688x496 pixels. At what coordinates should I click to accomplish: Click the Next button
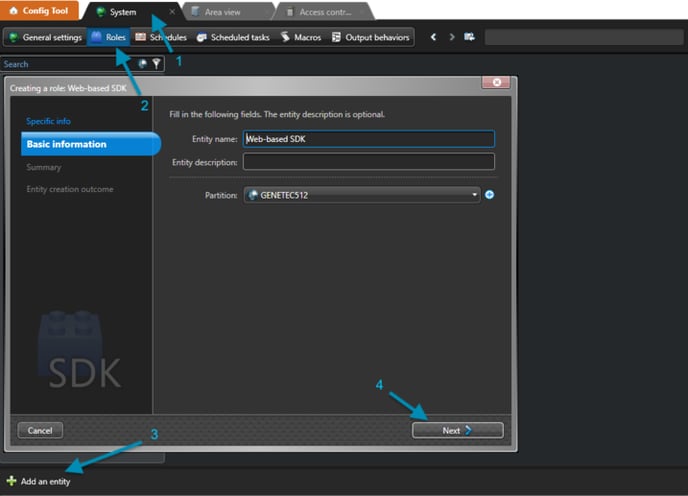(458, 431)
